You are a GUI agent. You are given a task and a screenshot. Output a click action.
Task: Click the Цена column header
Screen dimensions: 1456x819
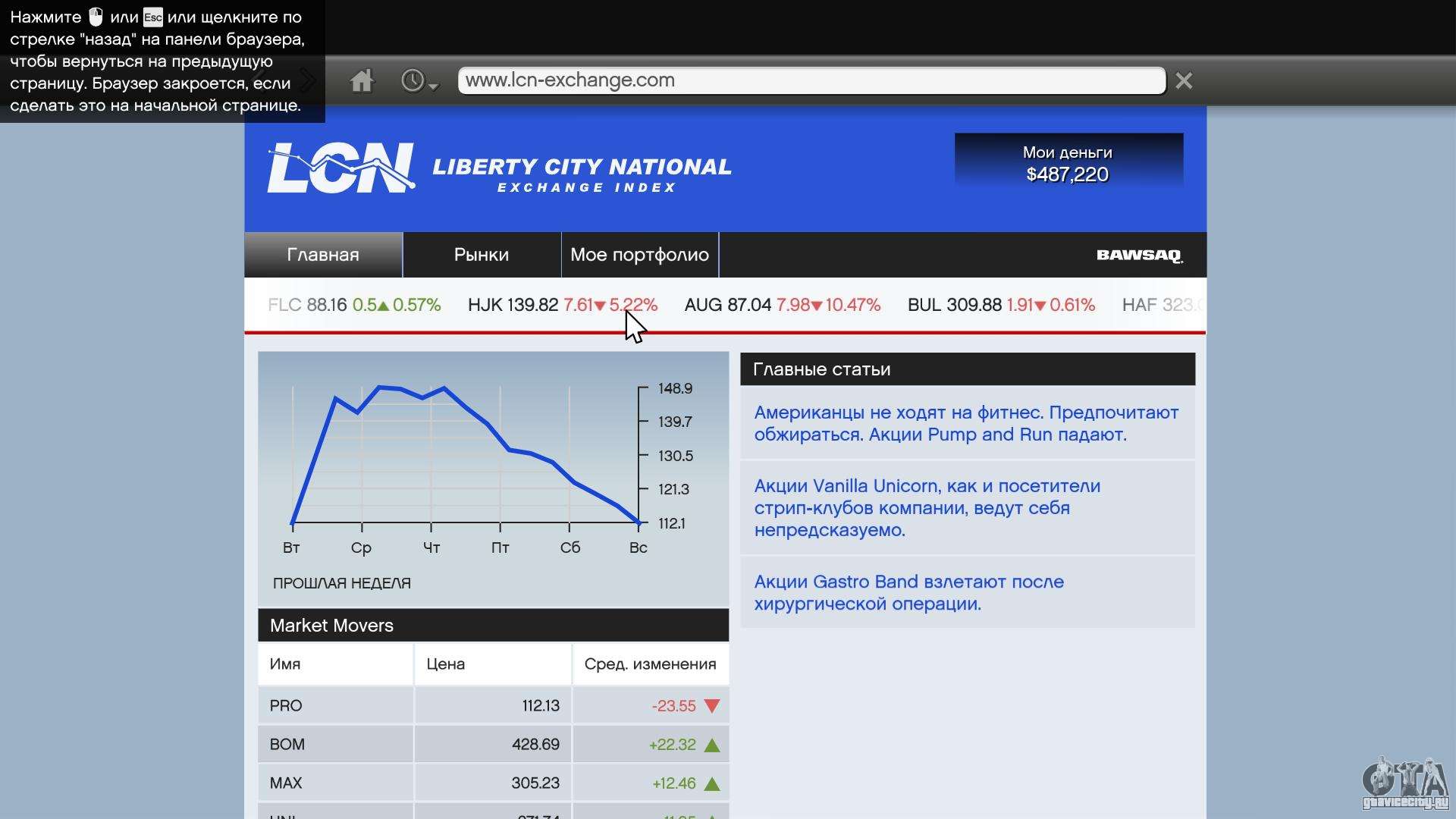coord(493,664)
